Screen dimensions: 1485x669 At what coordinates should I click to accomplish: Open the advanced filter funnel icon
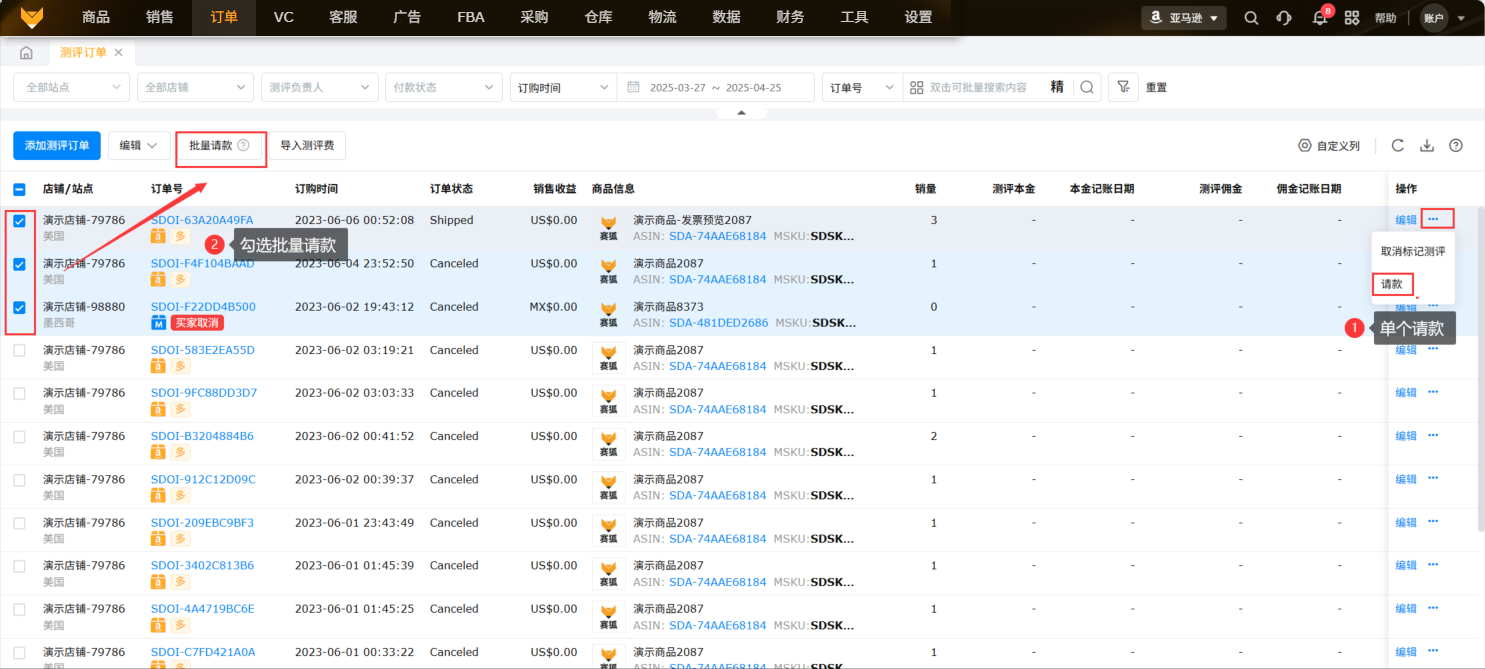[x=1123, y=87]
